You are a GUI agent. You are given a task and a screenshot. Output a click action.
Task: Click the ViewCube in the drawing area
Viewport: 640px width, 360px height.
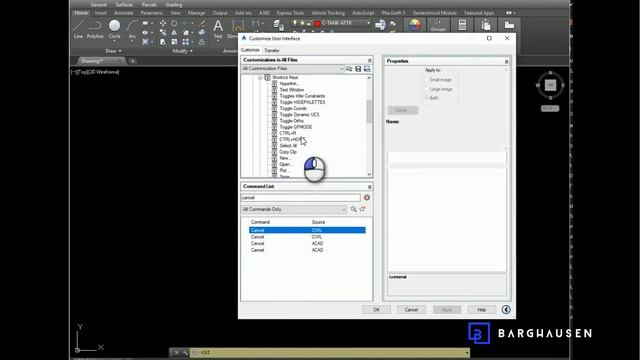click(550, 85)
